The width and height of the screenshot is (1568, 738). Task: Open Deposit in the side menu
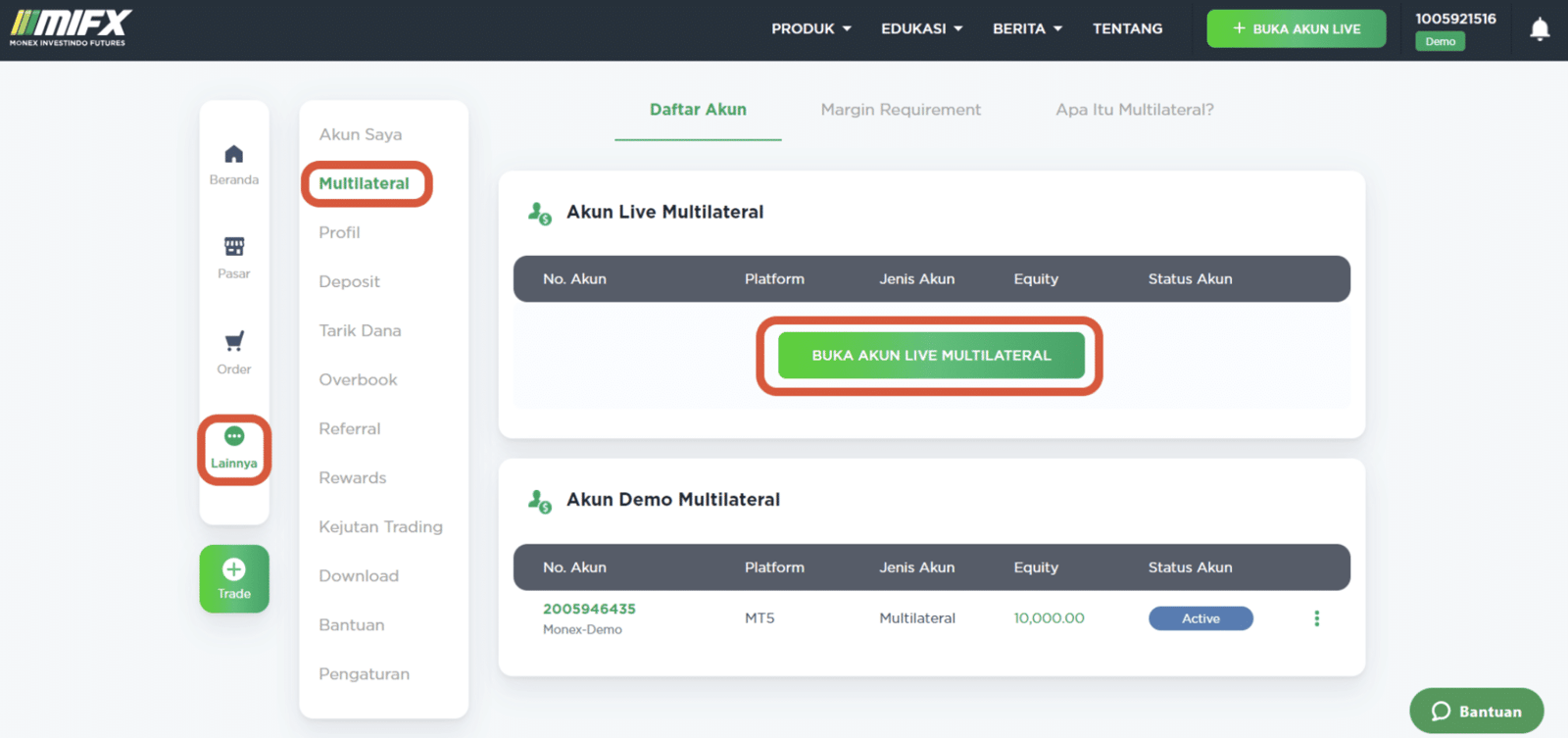[349, 281]
